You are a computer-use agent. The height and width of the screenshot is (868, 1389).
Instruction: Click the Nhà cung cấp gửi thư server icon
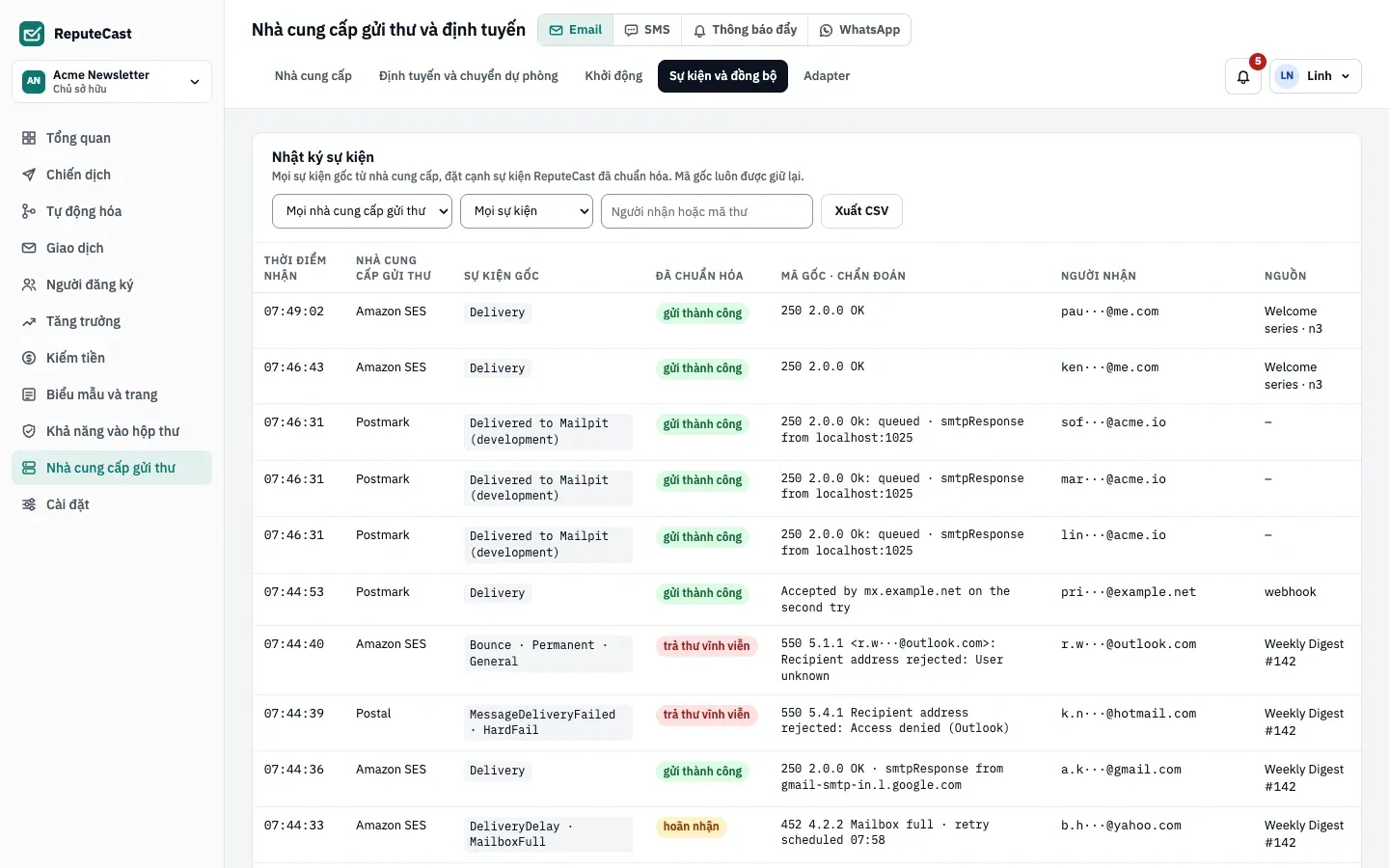[29, 468]
